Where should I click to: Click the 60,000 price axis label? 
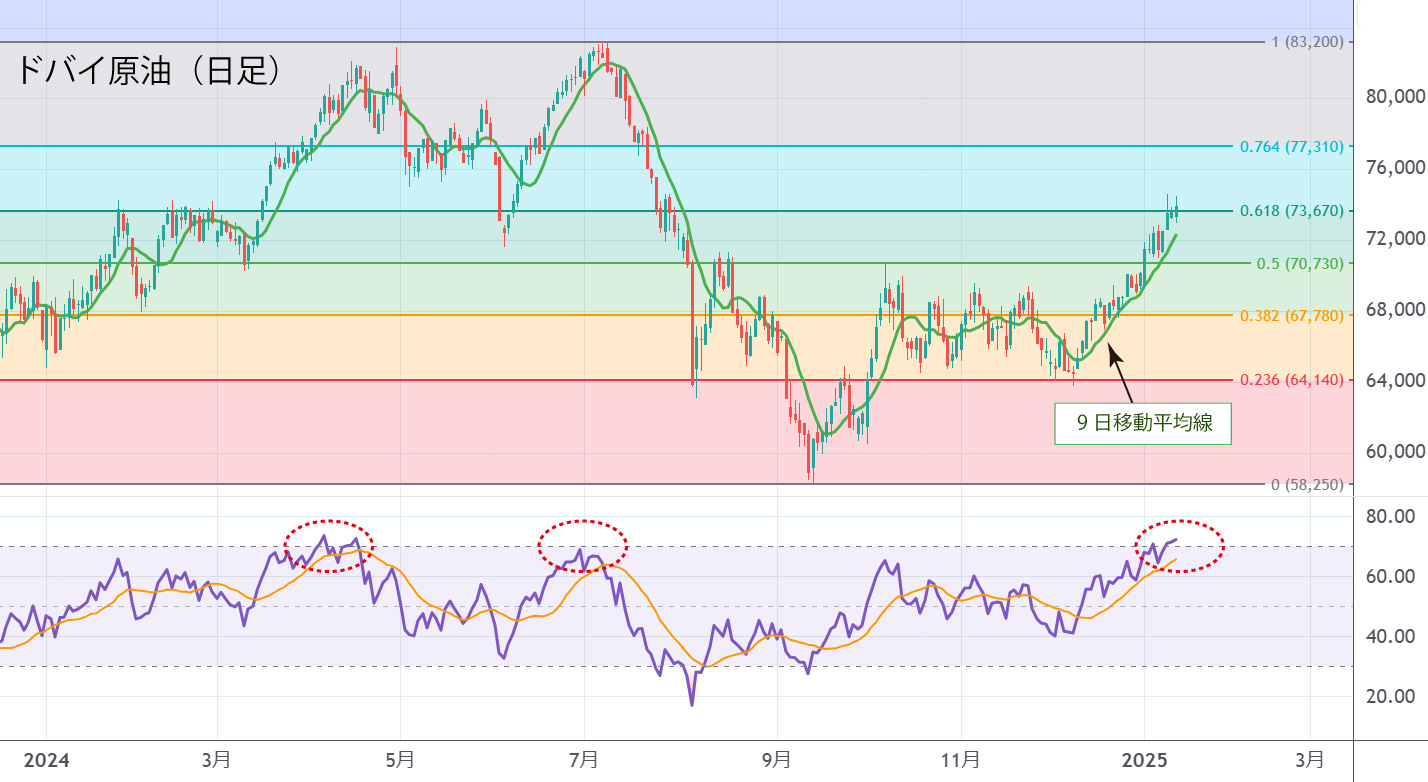1394,451
